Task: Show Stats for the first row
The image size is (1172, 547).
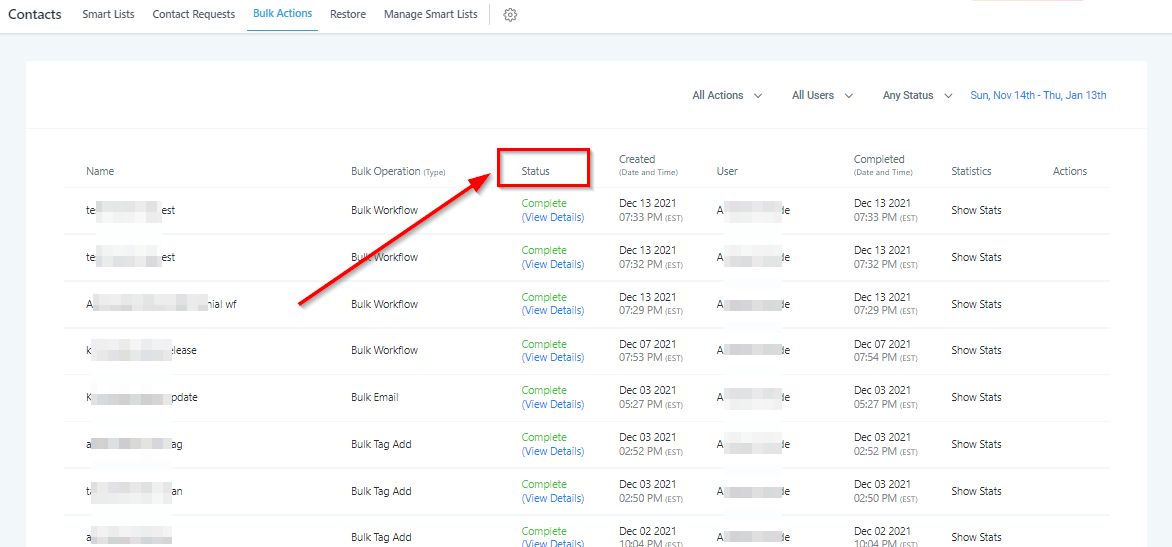Action: pyautogui.click(x=976, y=211)
